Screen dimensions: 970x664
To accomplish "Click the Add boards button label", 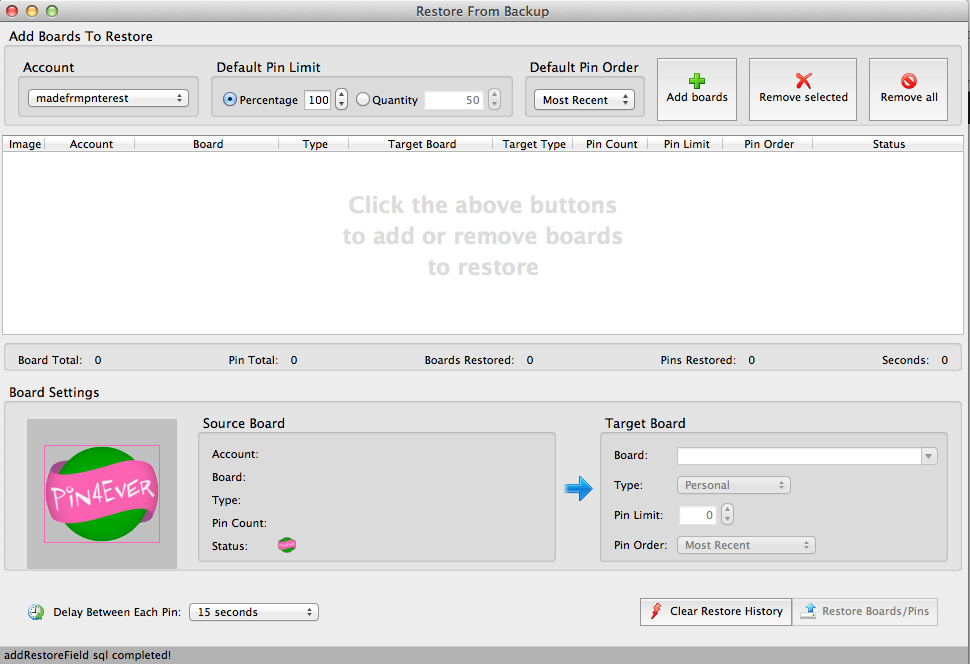I will click(x=697, y=97).
